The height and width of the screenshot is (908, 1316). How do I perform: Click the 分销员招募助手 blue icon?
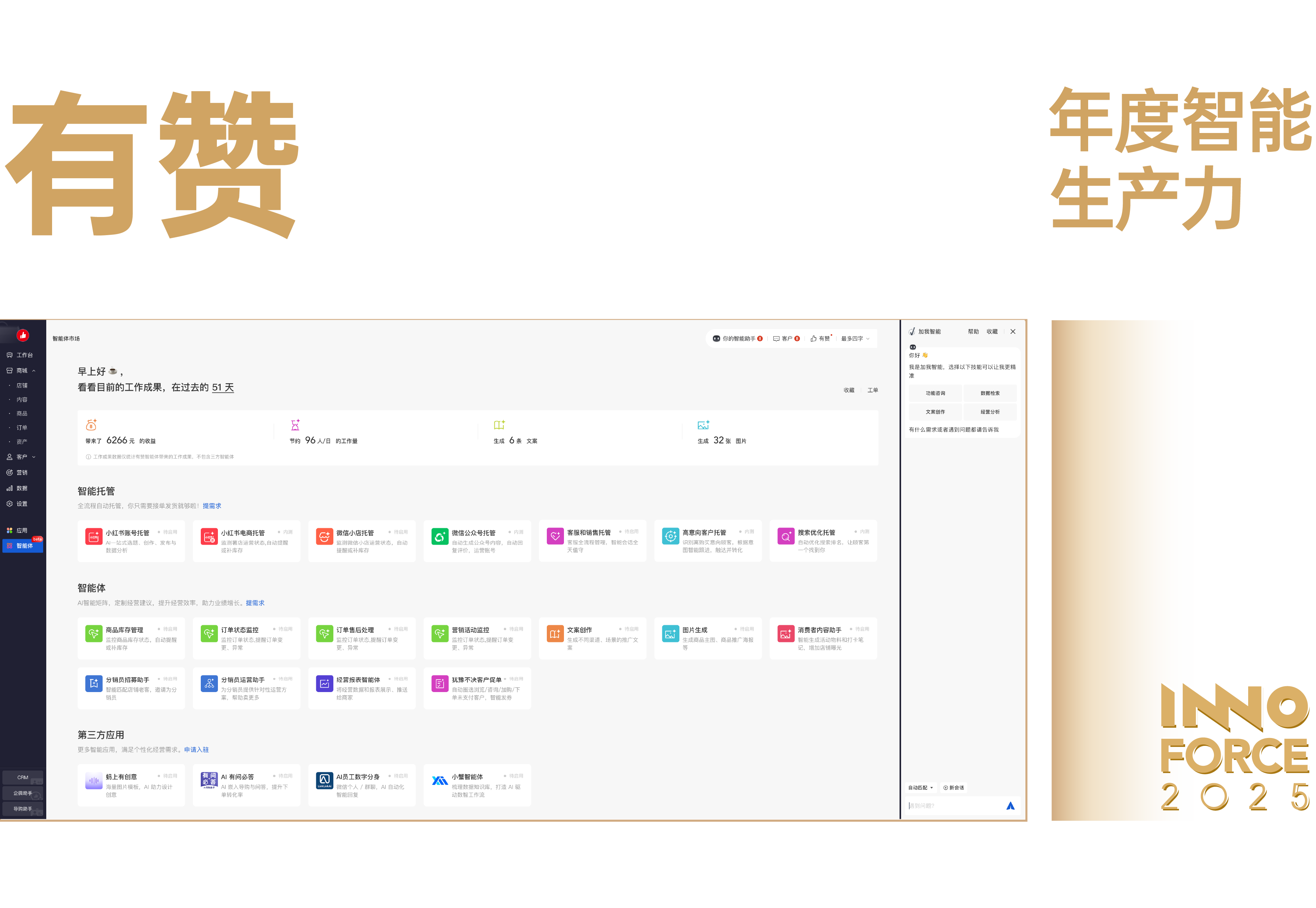[x=93, y=683]
